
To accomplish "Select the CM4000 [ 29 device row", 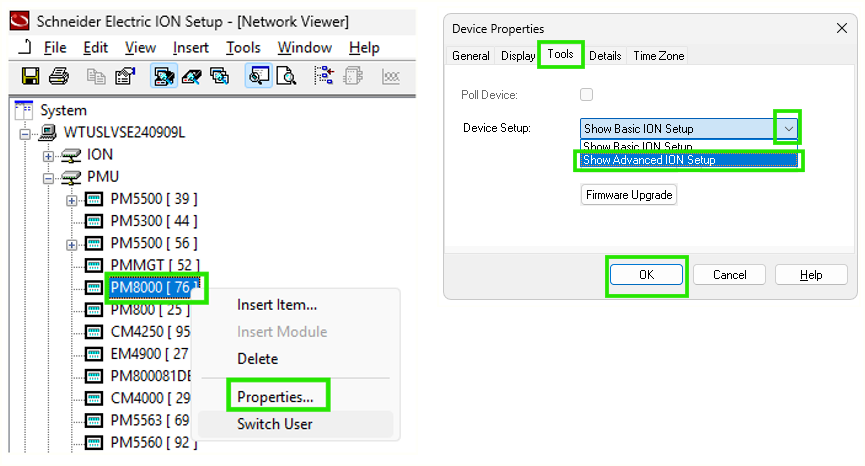I will click(150, 398).
